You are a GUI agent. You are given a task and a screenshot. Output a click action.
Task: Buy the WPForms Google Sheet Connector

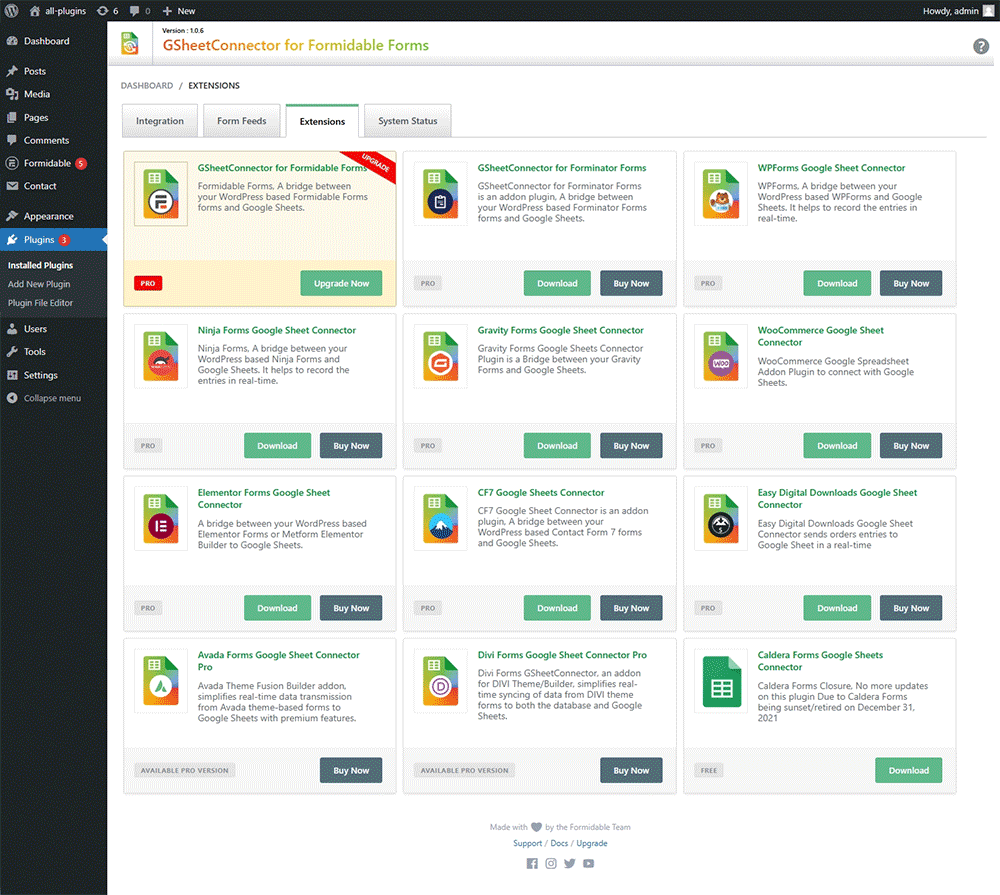tap(911, 283)
